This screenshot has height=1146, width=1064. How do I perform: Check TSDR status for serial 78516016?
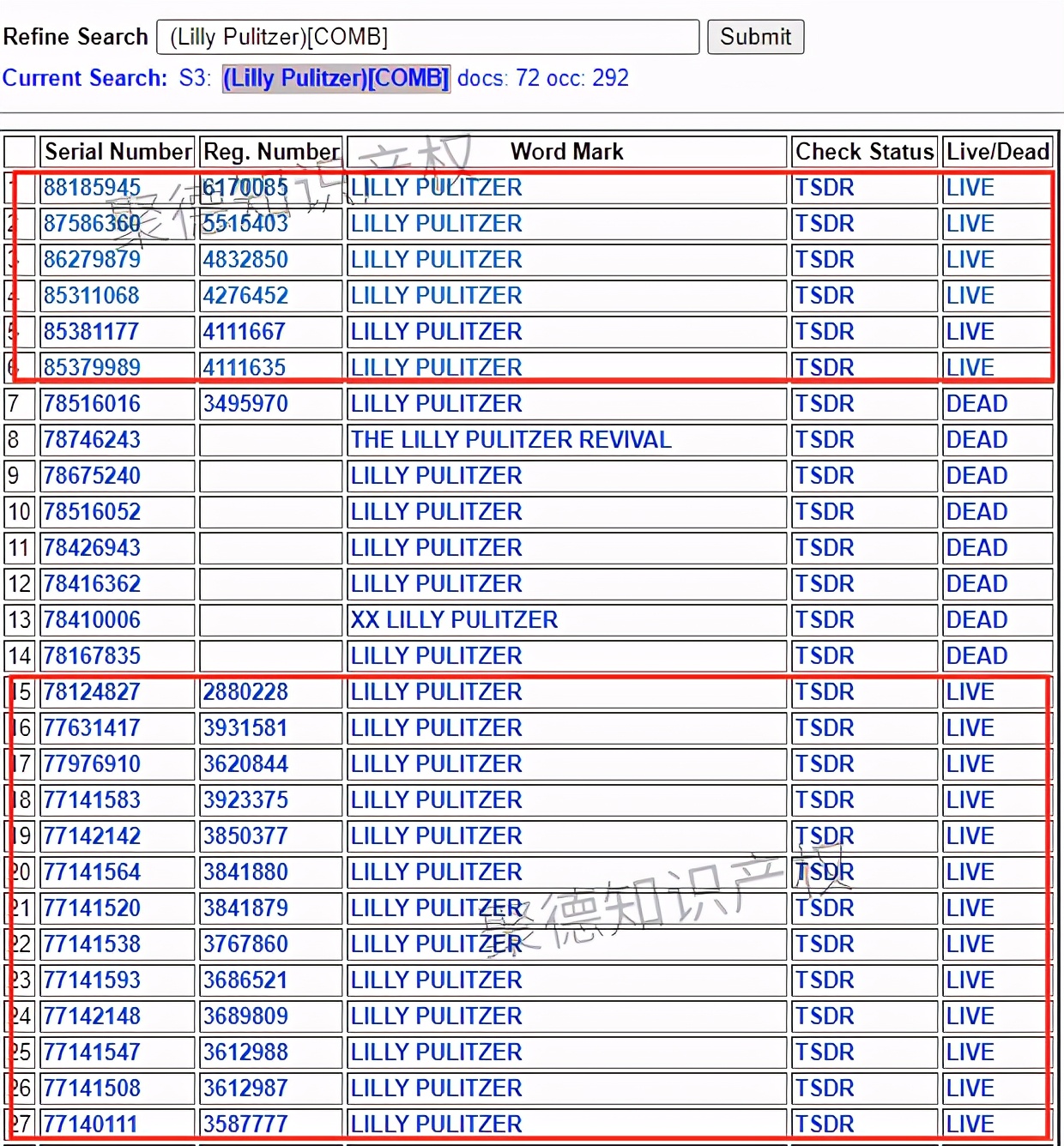click(825, 403)
